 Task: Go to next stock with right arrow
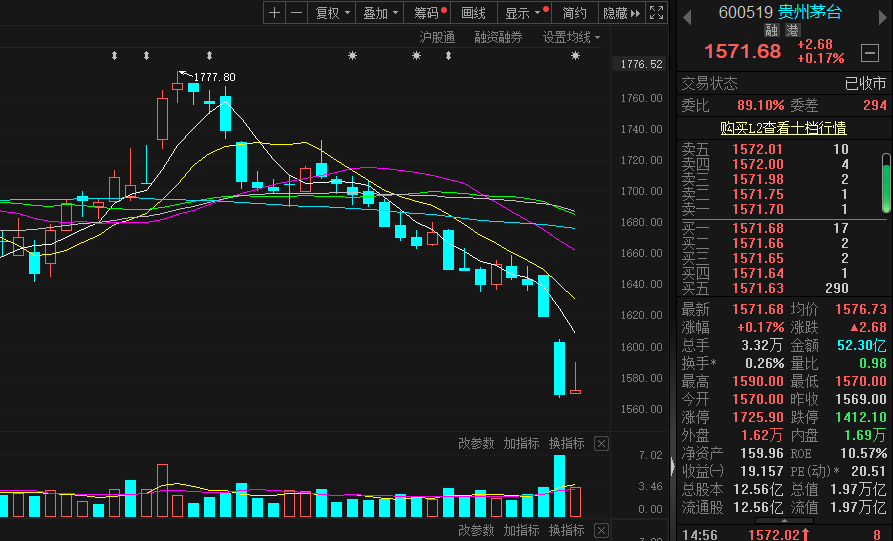880,13
